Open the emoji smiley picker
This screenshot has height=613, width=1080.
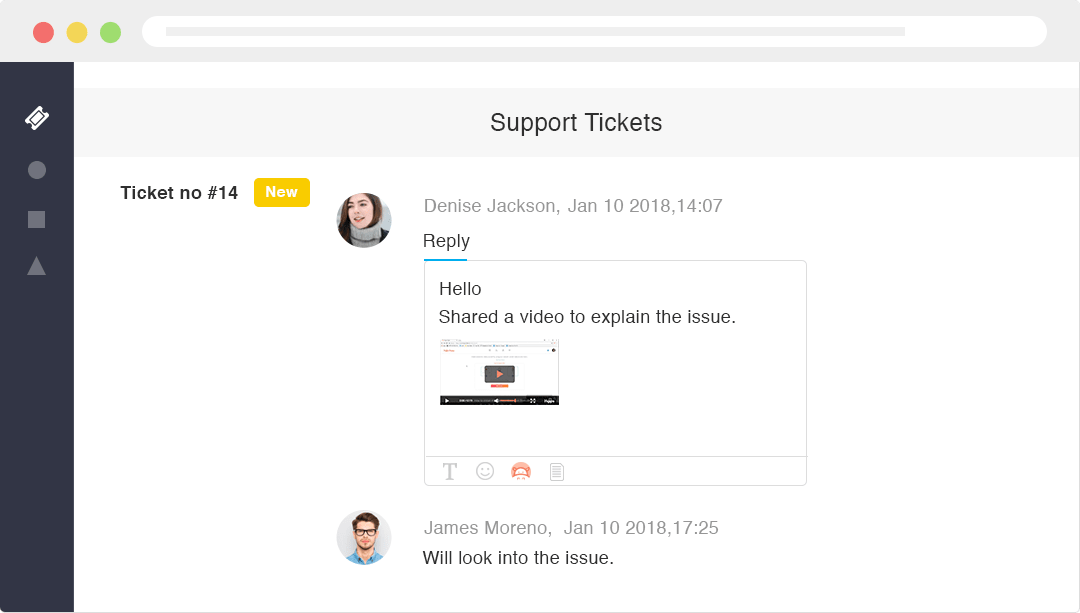point(485,471)
